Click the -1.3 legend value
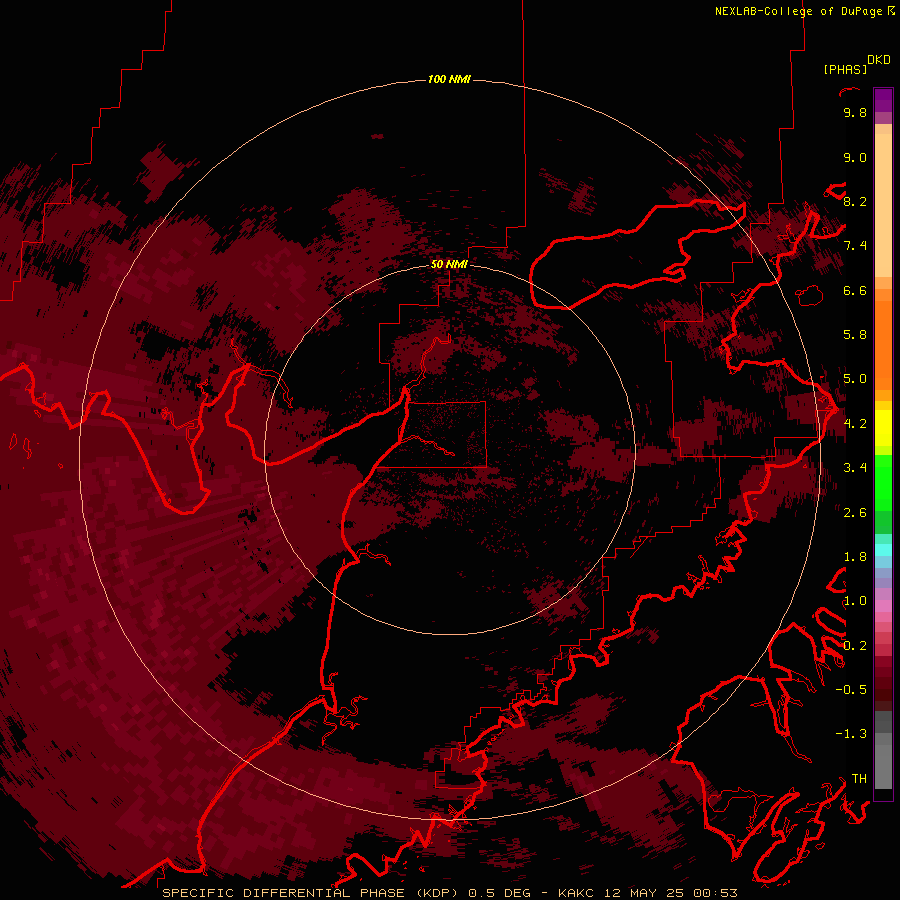 (x=851, y=734)
